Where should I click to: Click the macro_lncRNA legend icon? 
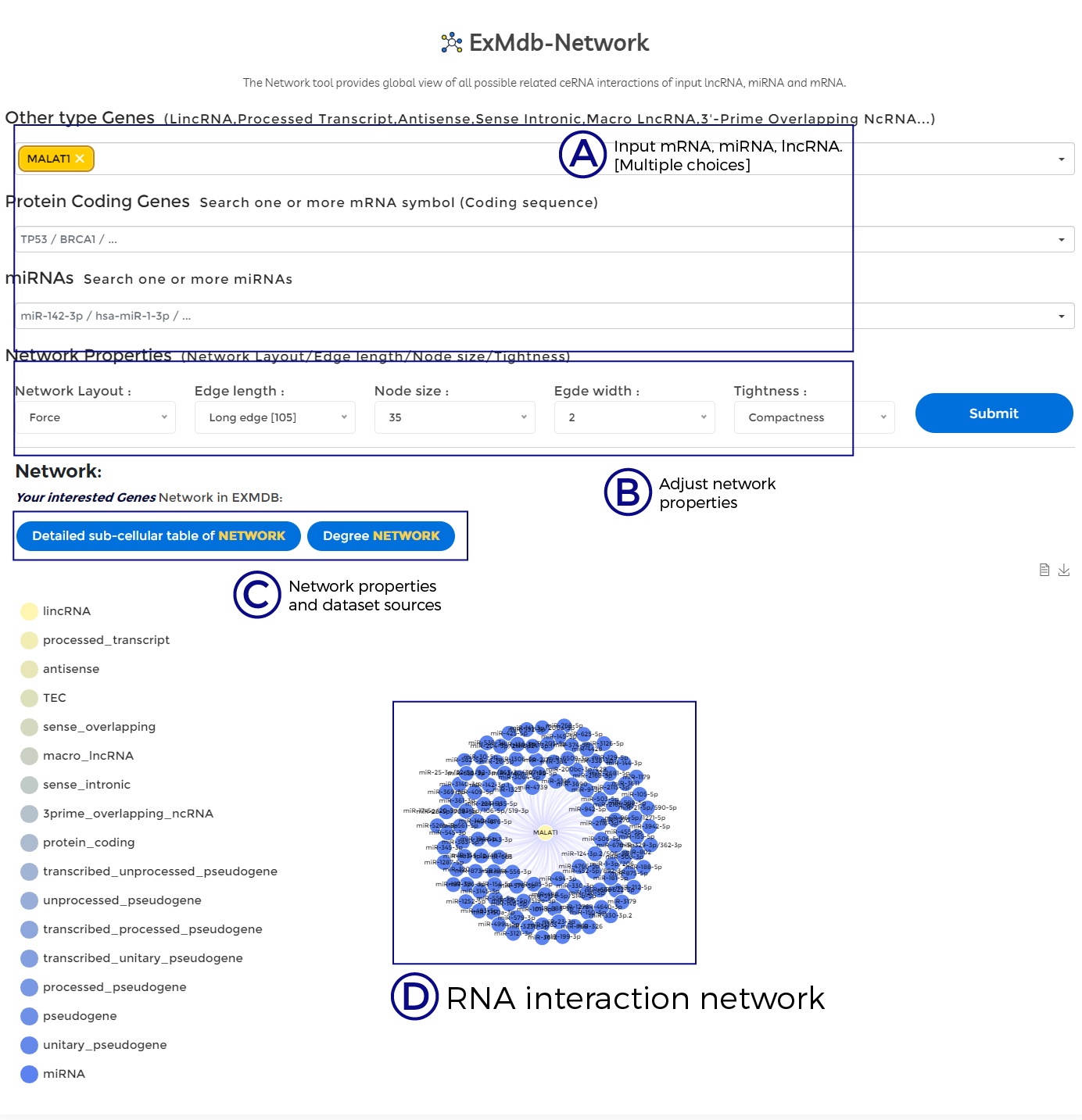point(29,756)
